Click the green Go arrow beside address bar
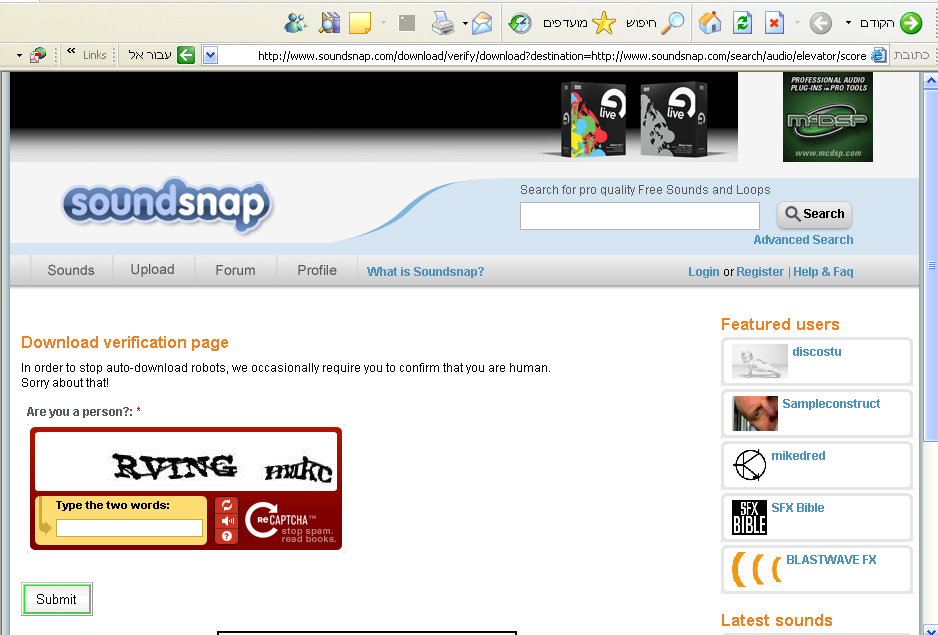This screenshot has width=938, height=635. pos(186,55)
